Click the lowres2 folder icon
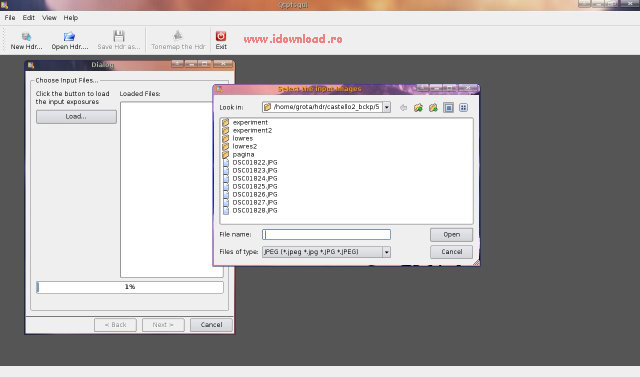 (x=226, y=146)
